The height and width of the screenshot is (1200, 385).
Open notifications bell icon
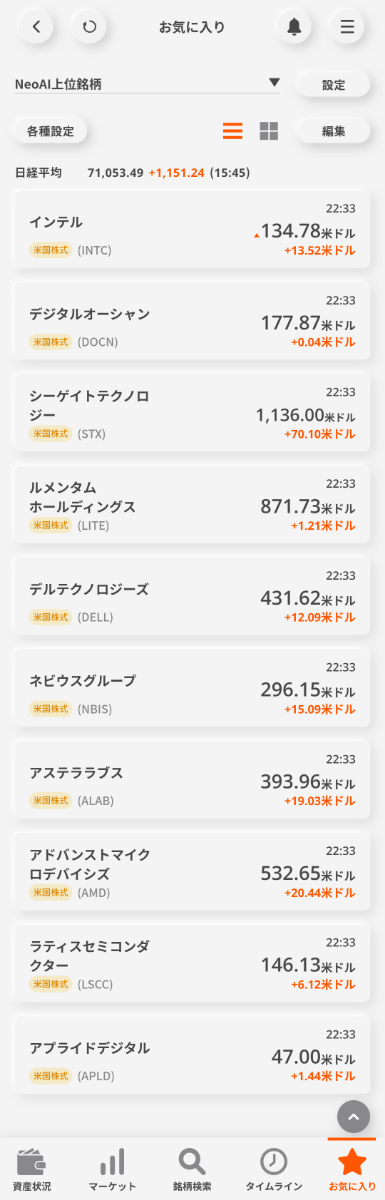click(x=294, y=27)
